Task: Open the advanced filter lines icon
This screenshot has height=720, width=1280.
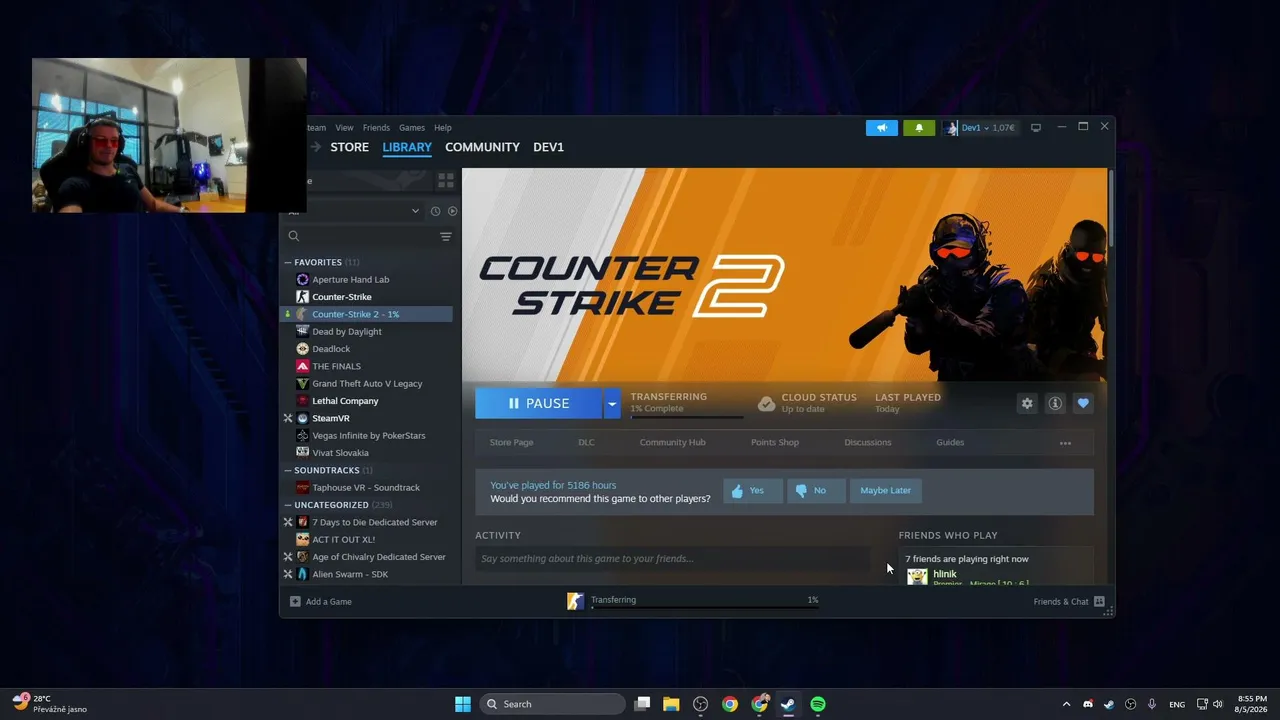Action: tap(446, 237)
